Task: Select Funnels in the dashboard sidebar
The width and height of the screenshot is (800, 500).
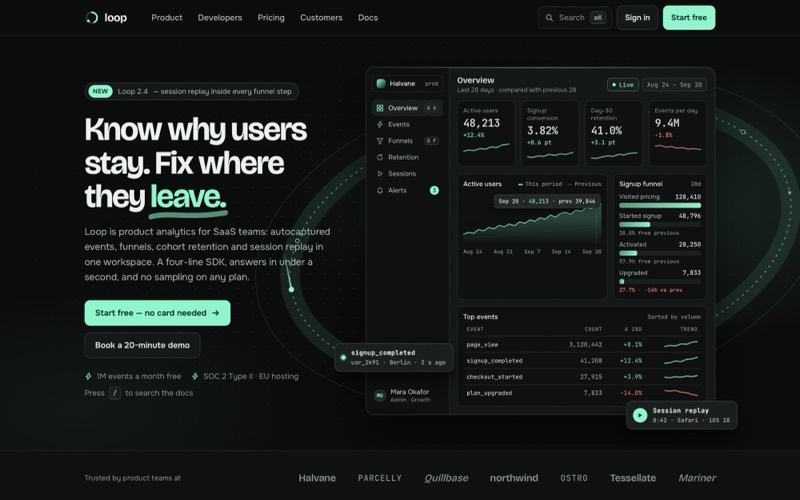Action: coord(407,141)
